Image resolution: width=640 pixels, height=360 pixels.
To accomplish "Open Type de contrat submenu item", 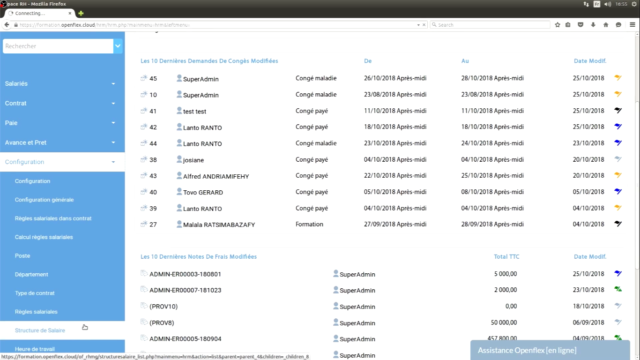I will click(35, 293).
